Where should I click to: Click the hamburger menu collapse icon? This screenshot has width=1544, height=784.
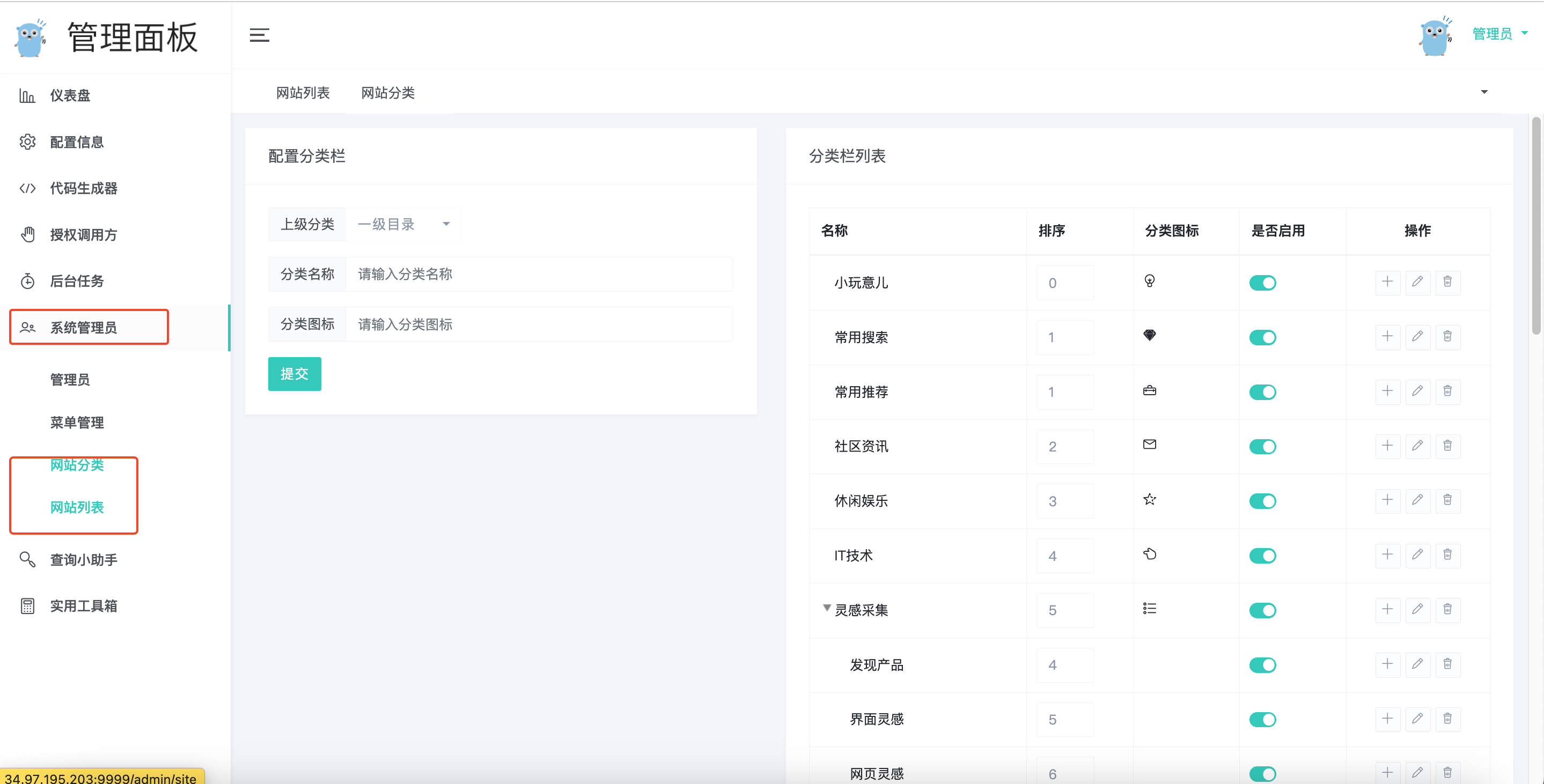pos(259,35)
